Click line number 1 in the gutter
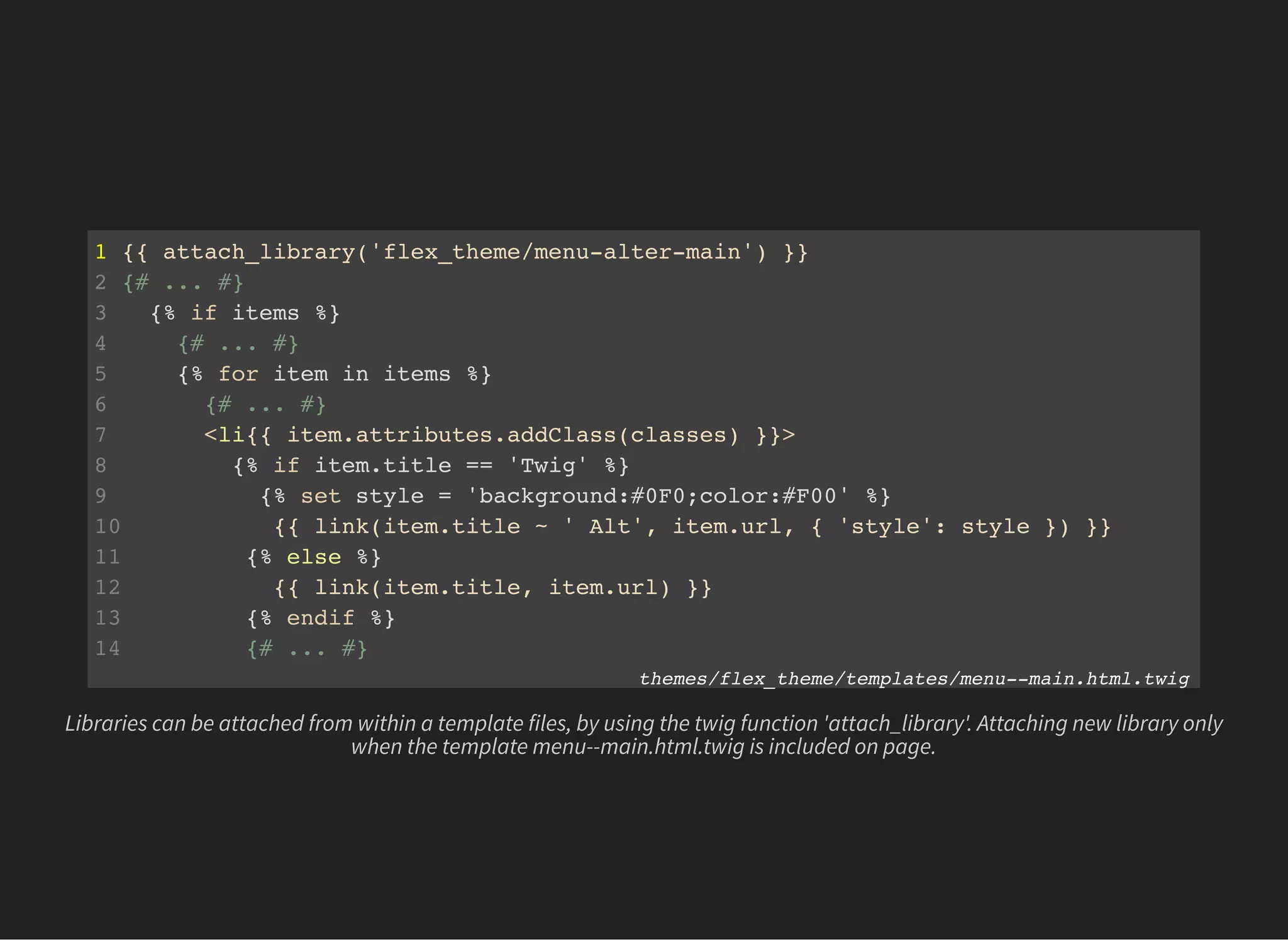This screenshot has width=1288, height=940. [101, 252]
